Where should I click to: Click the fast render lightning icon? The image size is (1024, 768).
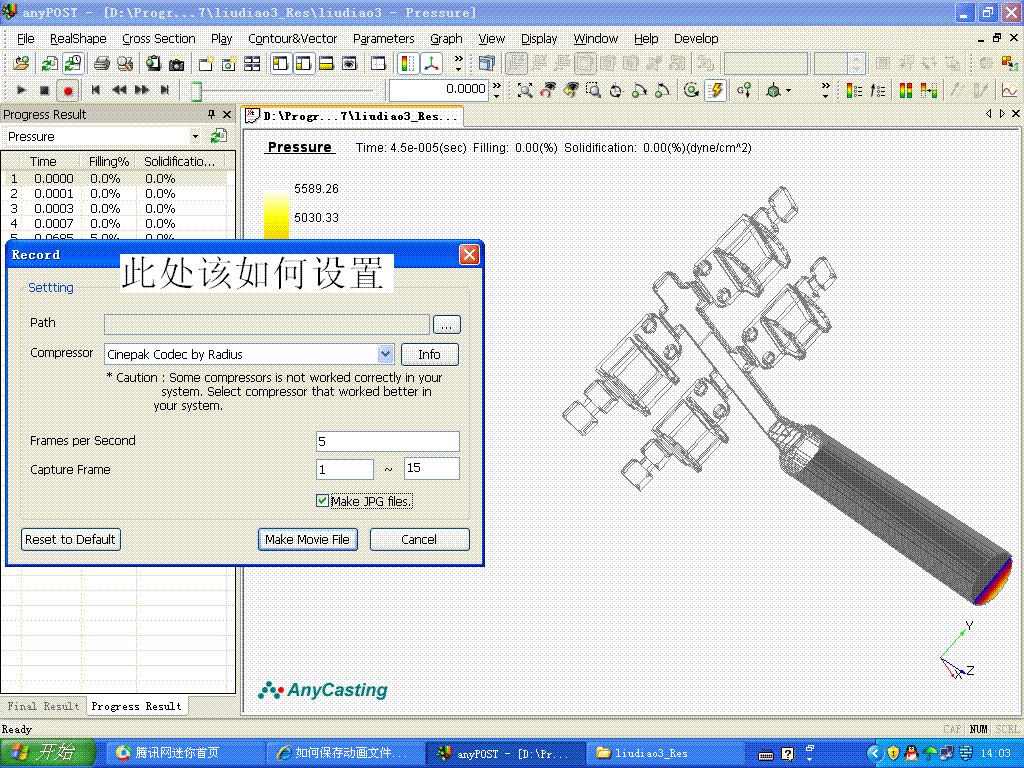pyautogui.click(x=716, y=90)
